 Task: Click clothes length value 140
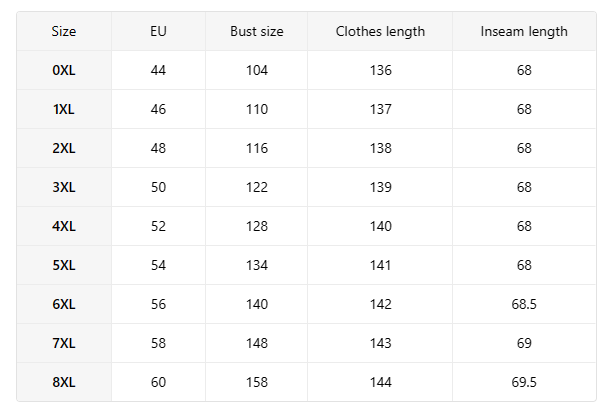coord(380,226)
